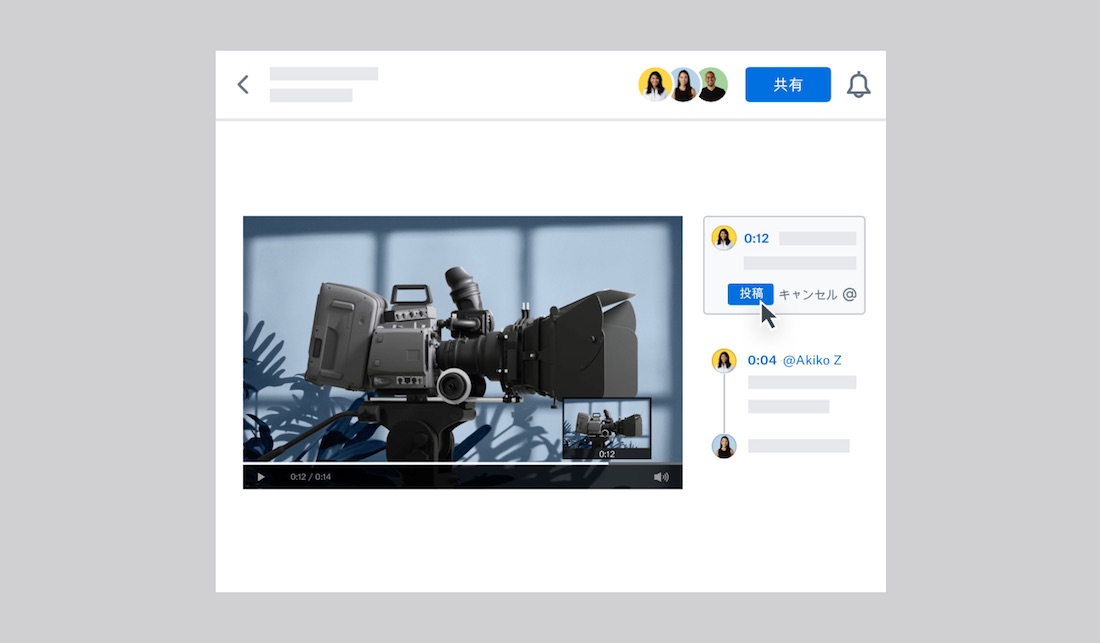Insert a mention using the @ icon
Viewport: 1100px width, 643px height.
point(850,295)
